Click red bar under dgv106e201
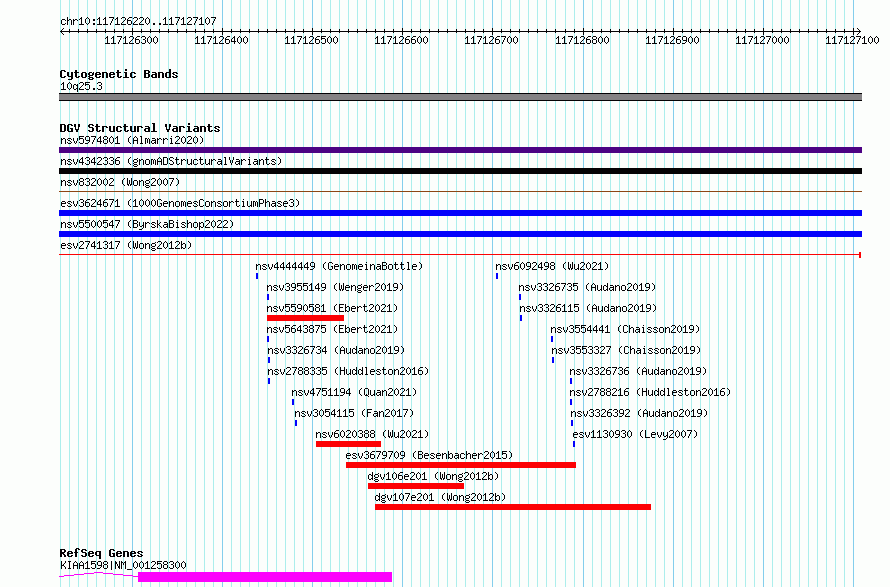Screen dimensions: 890x587 point(415,486)
